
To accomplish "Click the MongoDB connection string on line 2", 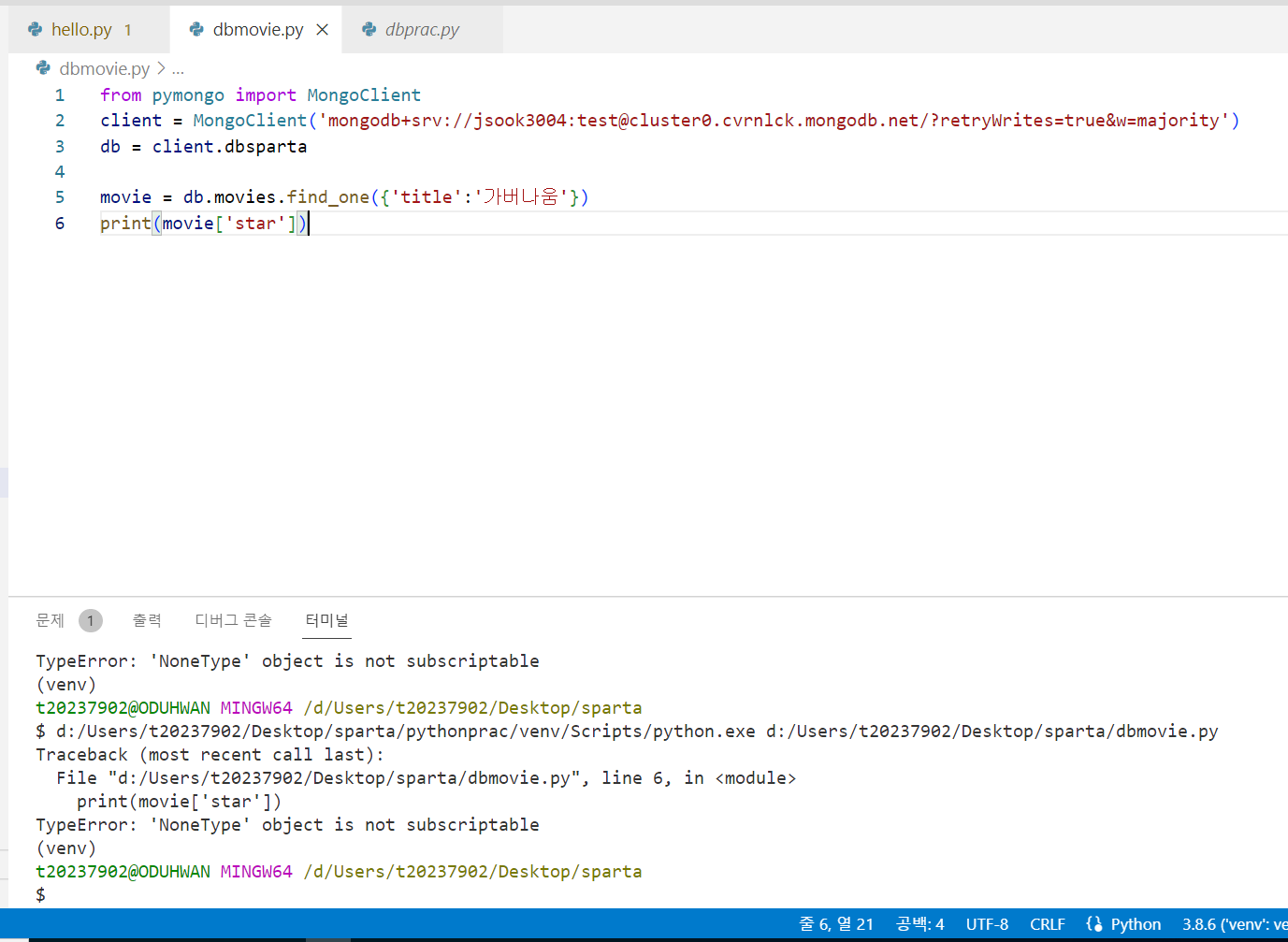I will pyautogui.click(x=774, y=120).
